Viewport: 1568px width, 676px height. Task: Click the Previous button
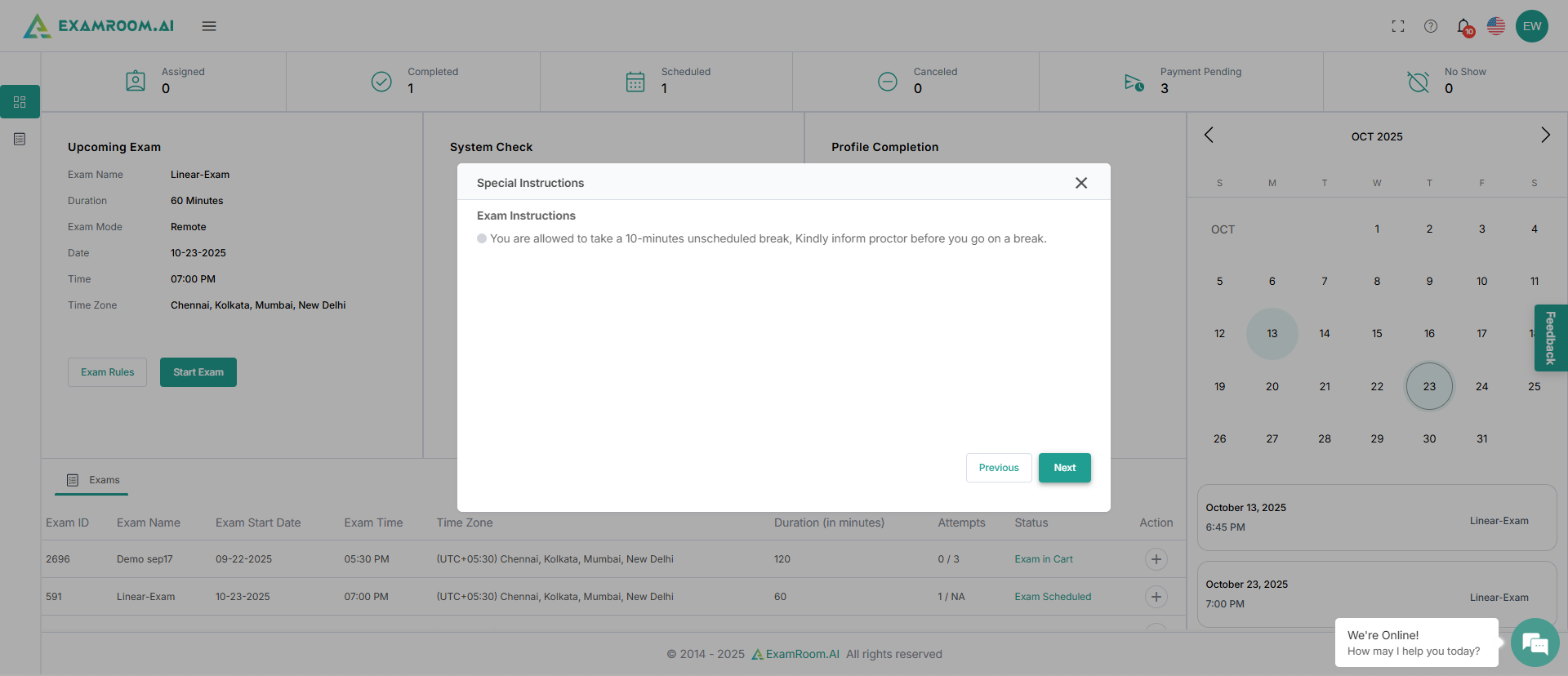[x=999, y=468]
